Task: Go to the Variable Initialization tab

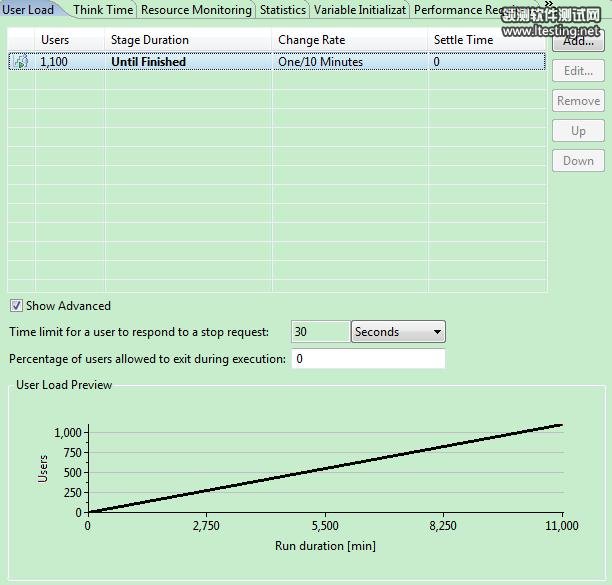Action: 359,10
